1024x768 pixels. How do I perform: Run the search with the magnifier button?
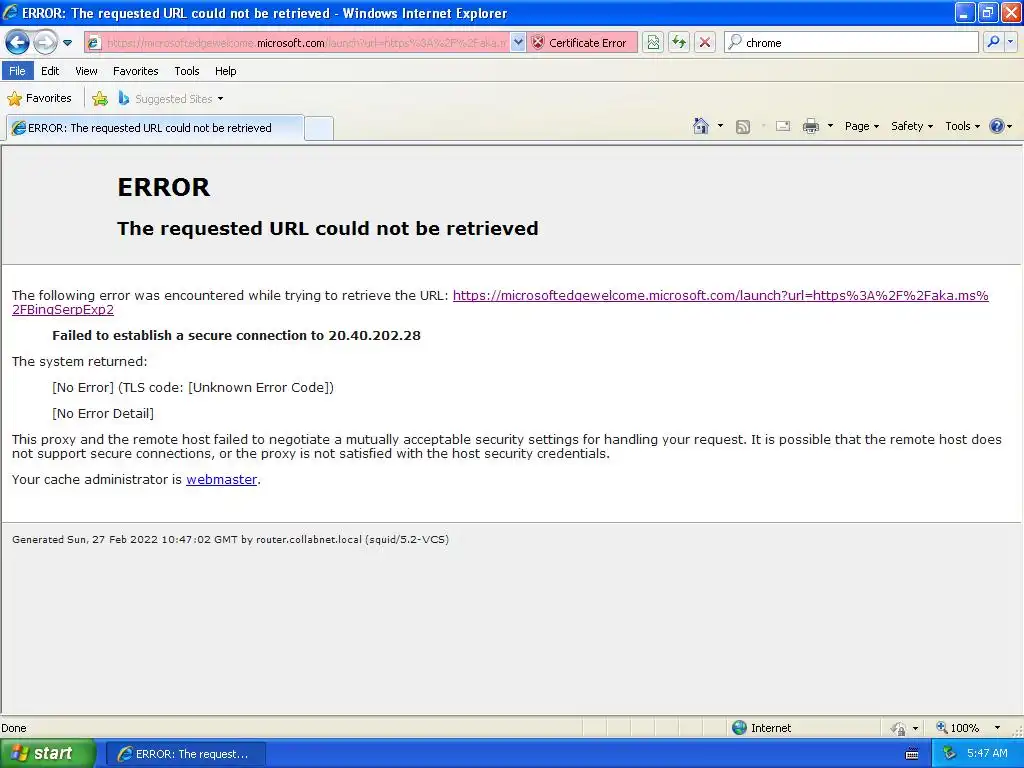point(993,42)
